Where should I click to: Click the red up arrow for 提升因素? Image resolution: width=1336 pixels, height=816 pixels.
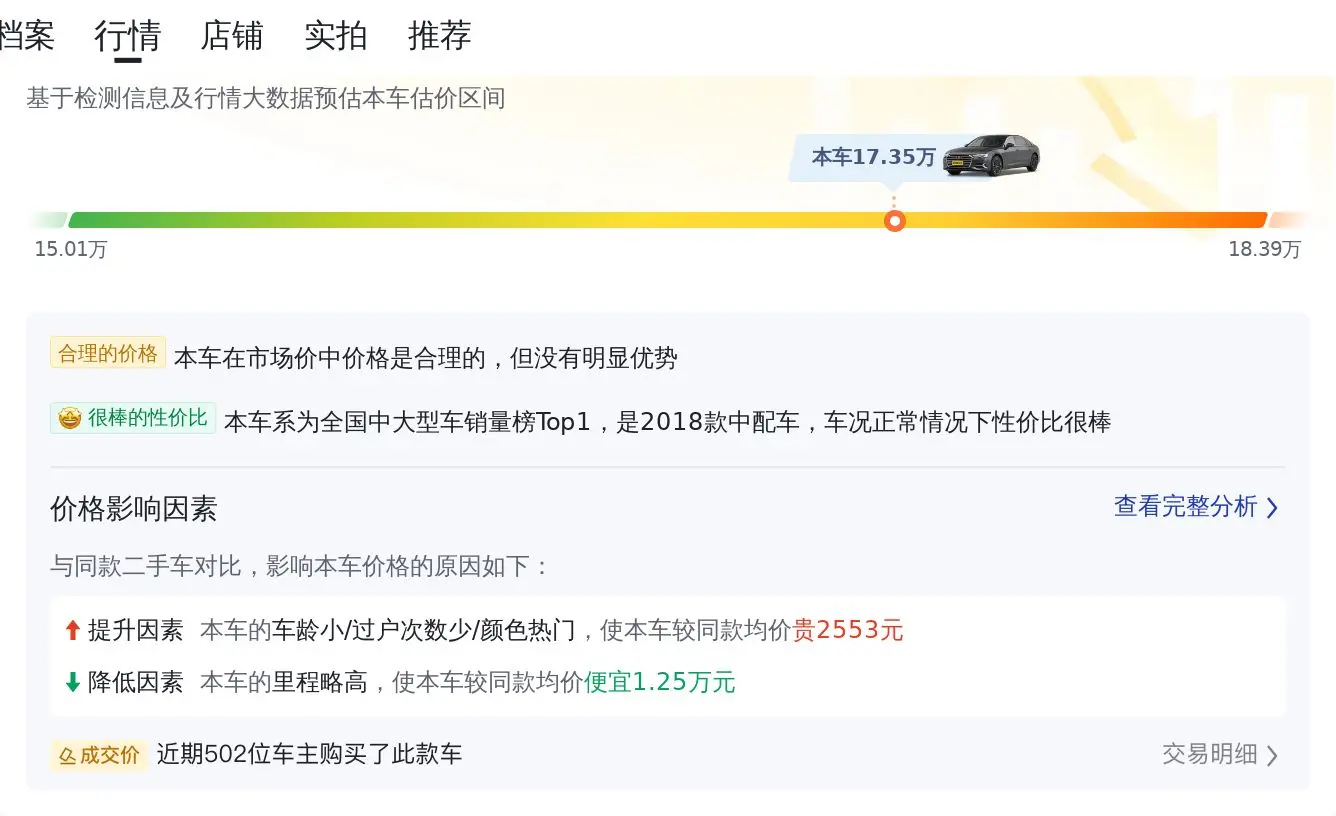click(72, 630)
